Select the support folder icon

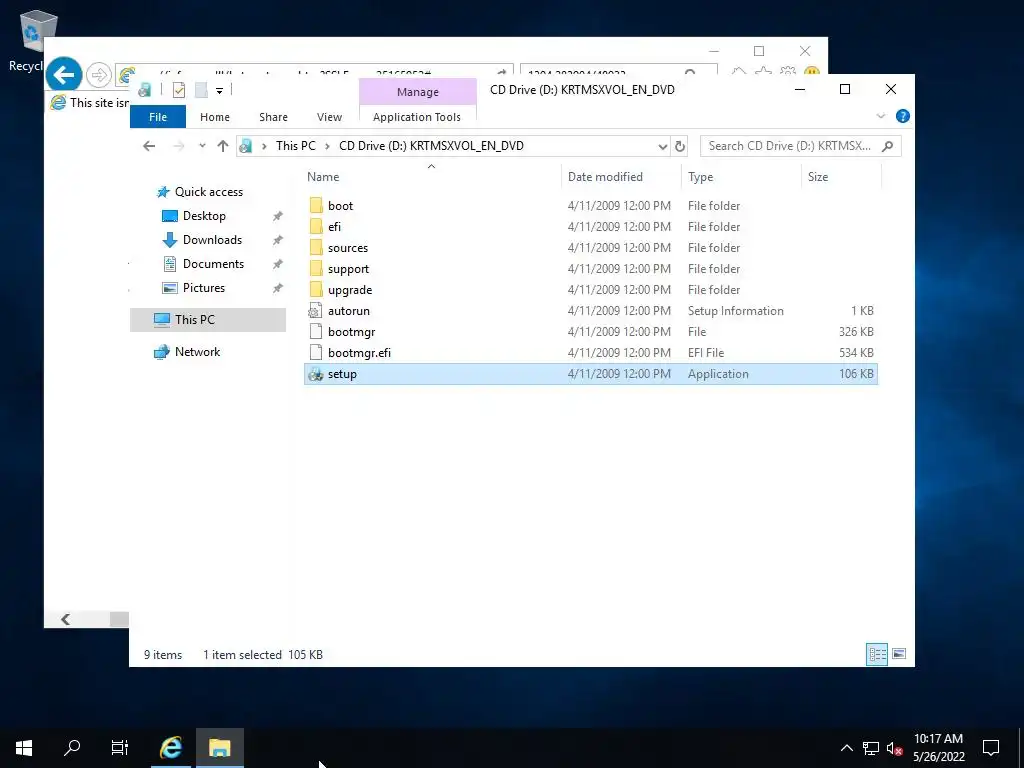coord(316,268)
